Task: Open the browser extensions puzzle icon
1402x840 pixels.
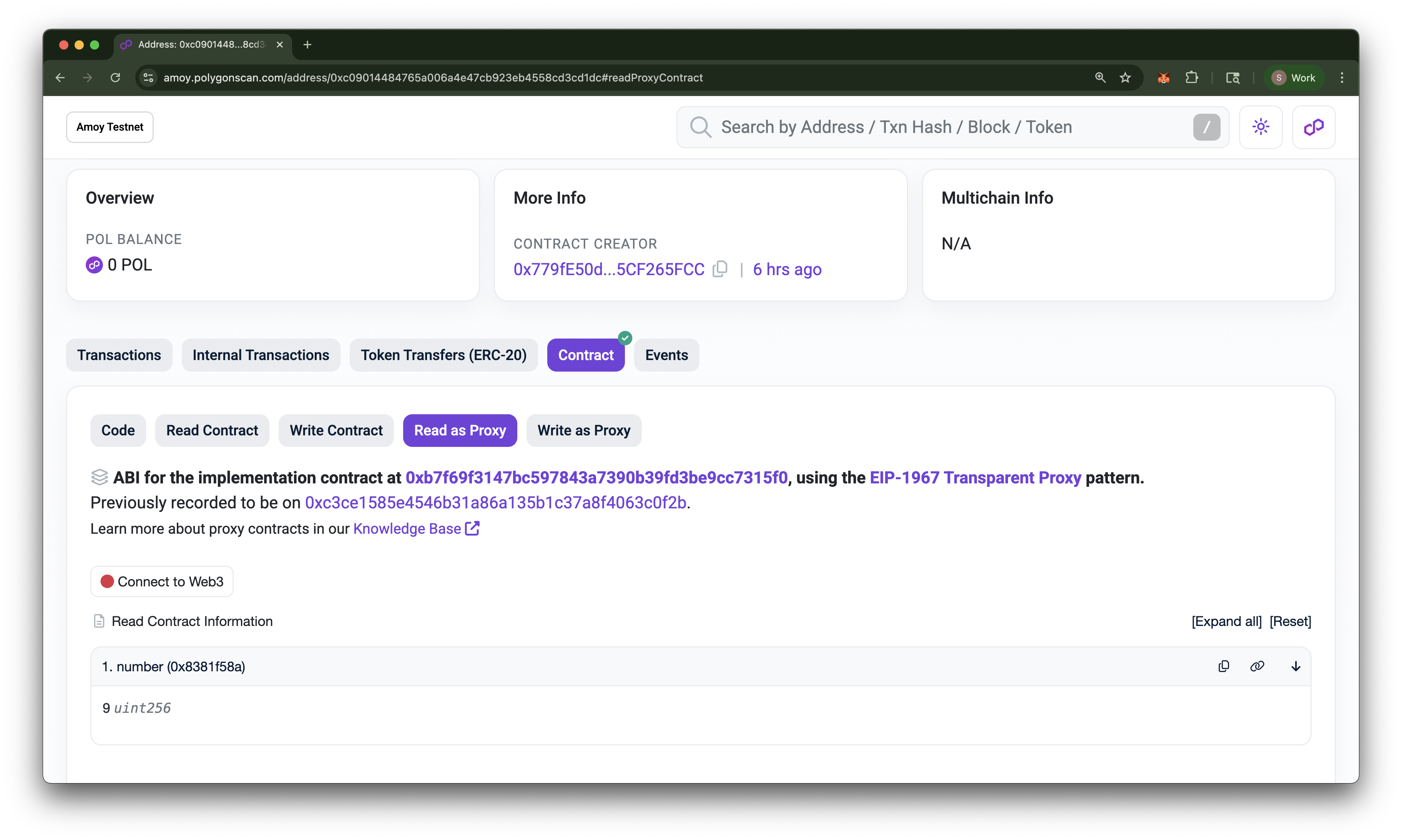Action: coord(1191,78)
